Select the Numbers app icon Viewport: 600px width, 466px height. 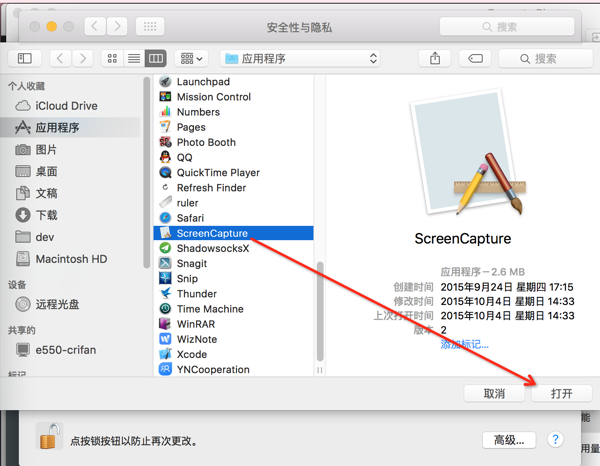[x=165, y=112]
